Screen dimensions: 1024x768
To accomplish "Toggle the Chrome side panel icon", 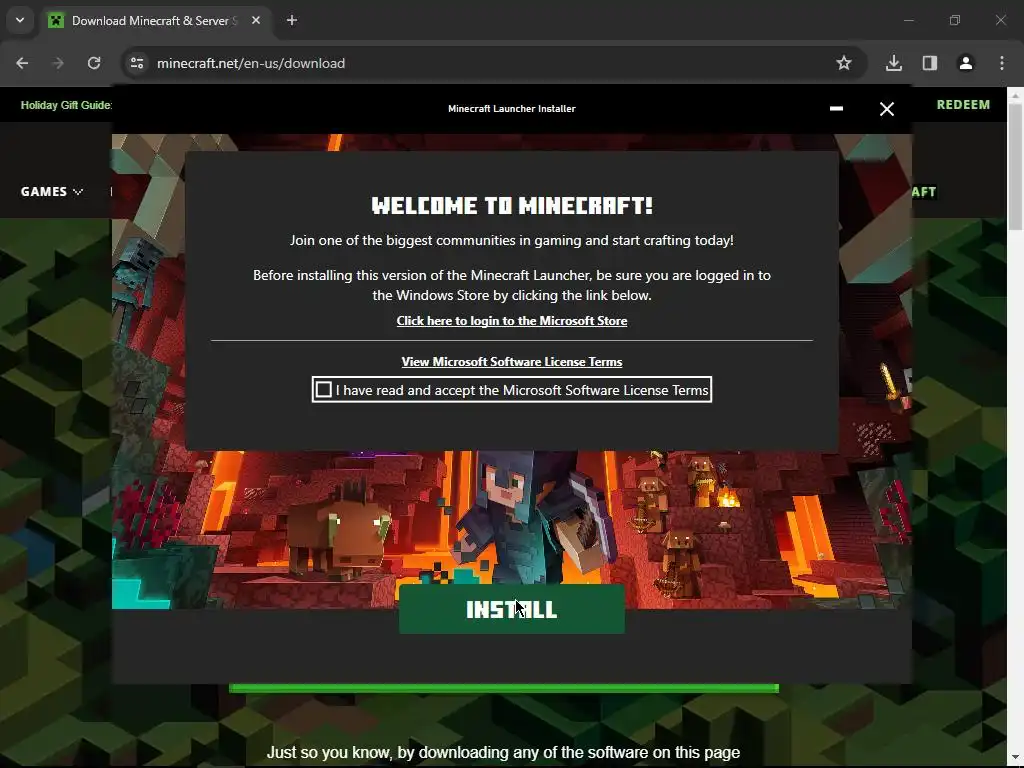I will pyautogui.click(x=929, y=63).
